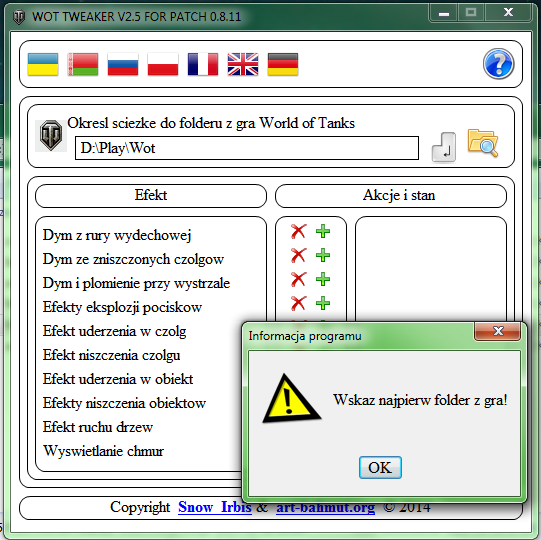
Task: Switch to French flag language
Action: point(203,64)
